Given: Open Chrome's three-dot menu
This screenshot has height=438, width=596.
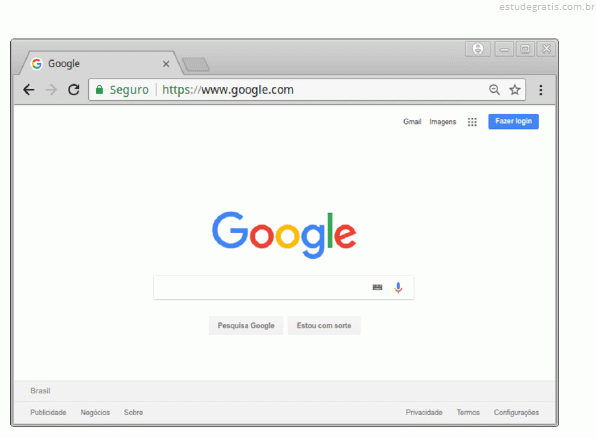Looking at the screenshot, I should click(x=541, y=90).
